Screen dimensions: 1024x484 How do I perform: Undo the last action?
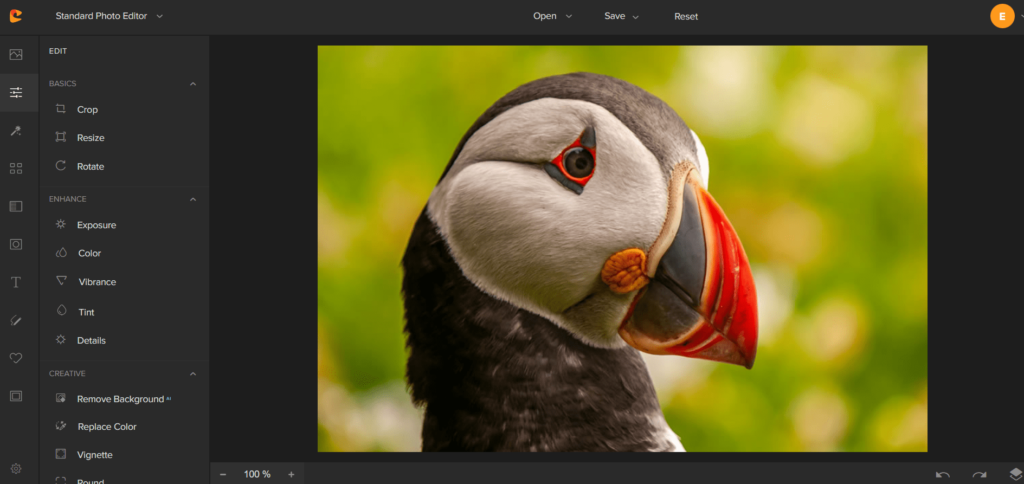point(942,475)
